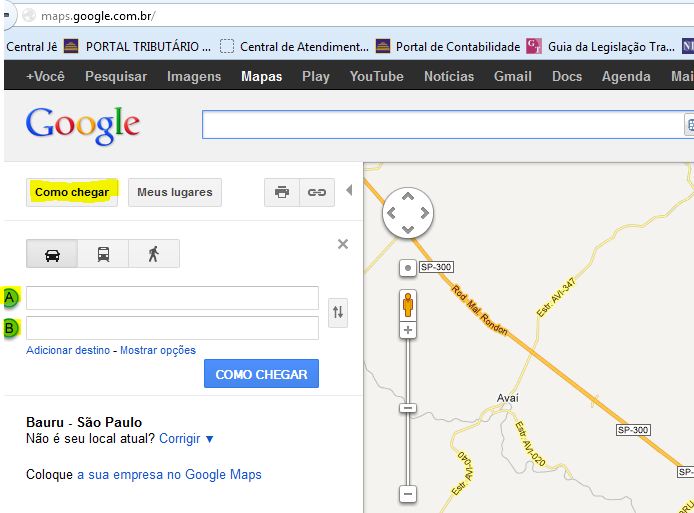Click Estr. AVI-020 road label
This screenshot has width=694, height=513.
pos(530,444)
